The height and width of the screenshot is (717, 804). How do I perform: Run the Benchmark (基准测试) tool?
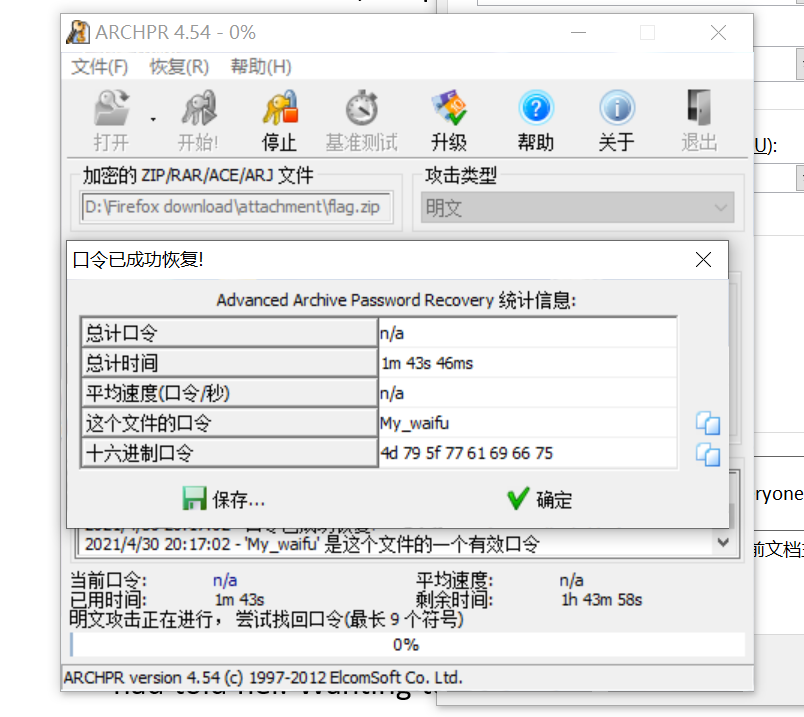tap(361, 108)
